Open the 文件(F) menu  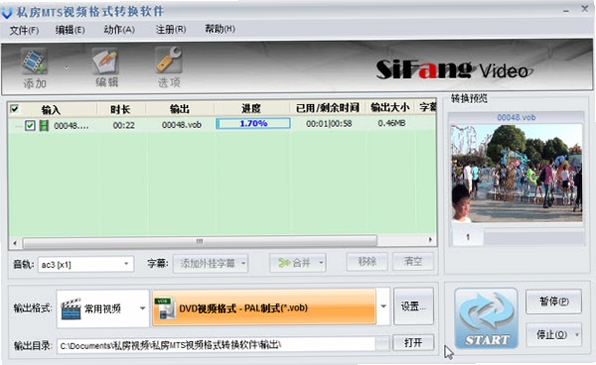click(24, 30)
